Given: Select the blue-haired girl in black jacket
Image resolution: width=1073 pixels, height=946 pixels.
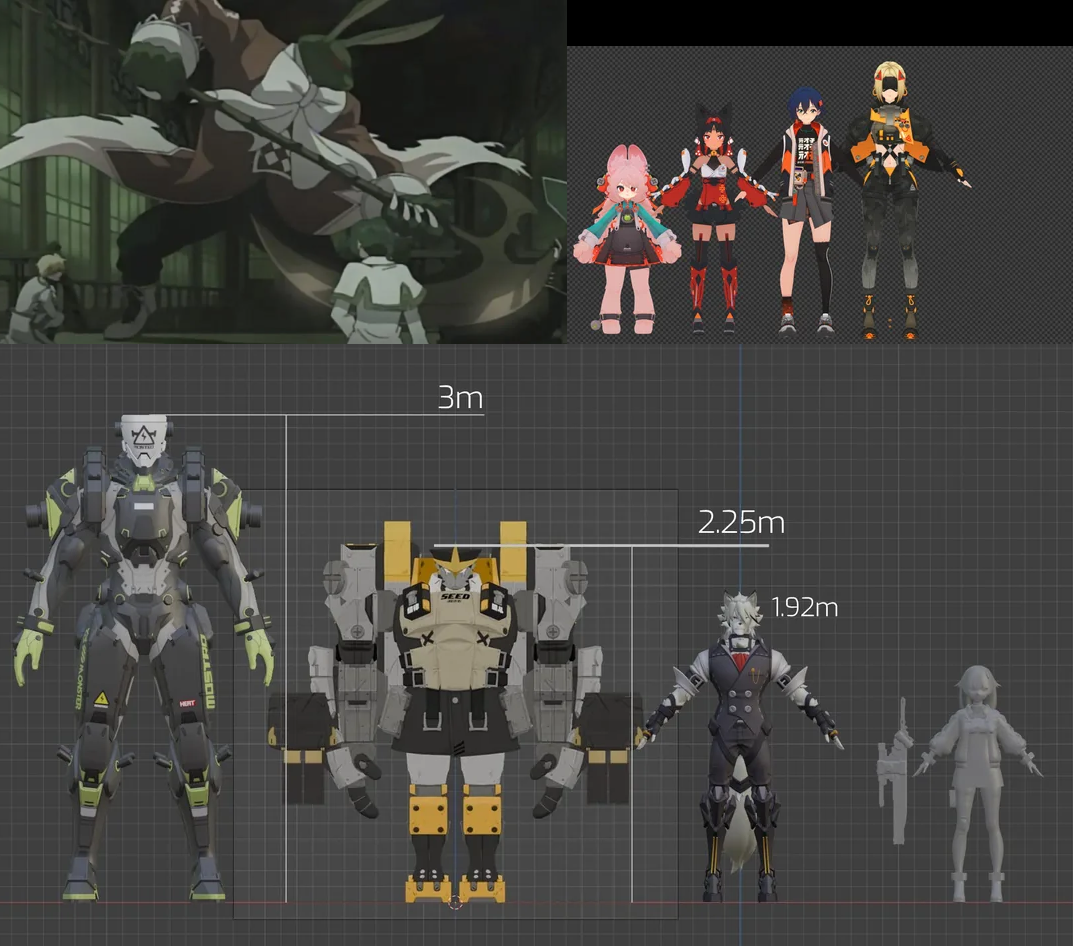Looking at the screenshot, I should (x=806, y=211).
